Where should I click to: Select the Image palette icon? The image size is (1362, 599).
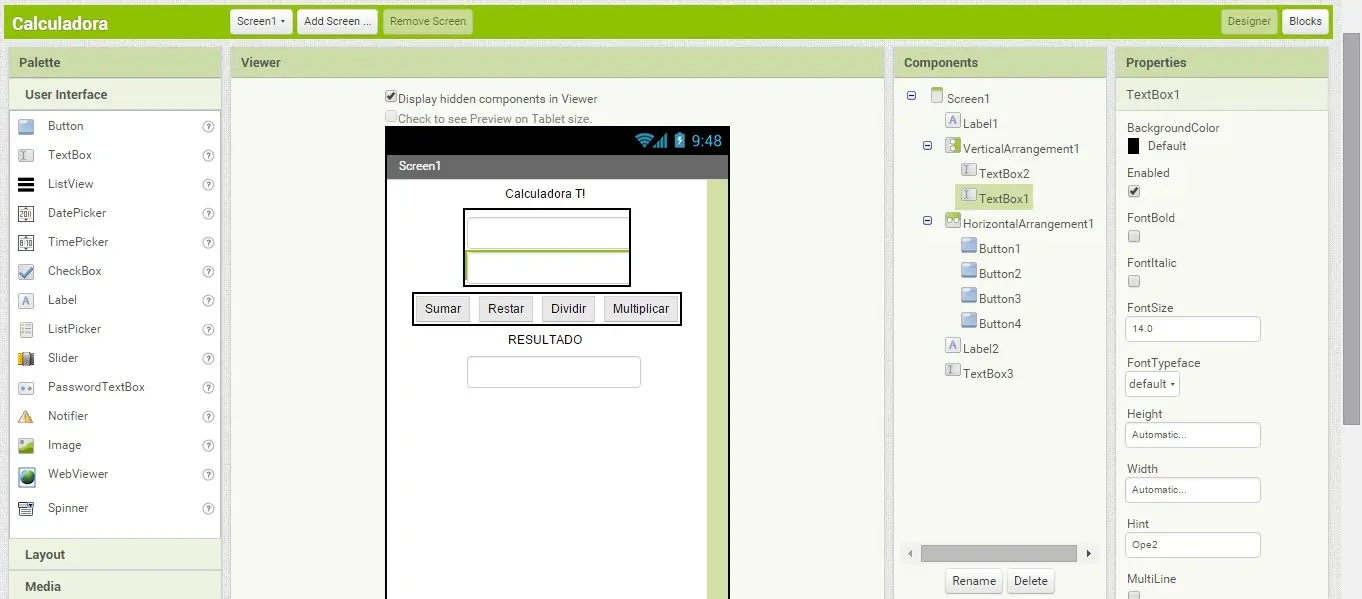pos(27,446)
